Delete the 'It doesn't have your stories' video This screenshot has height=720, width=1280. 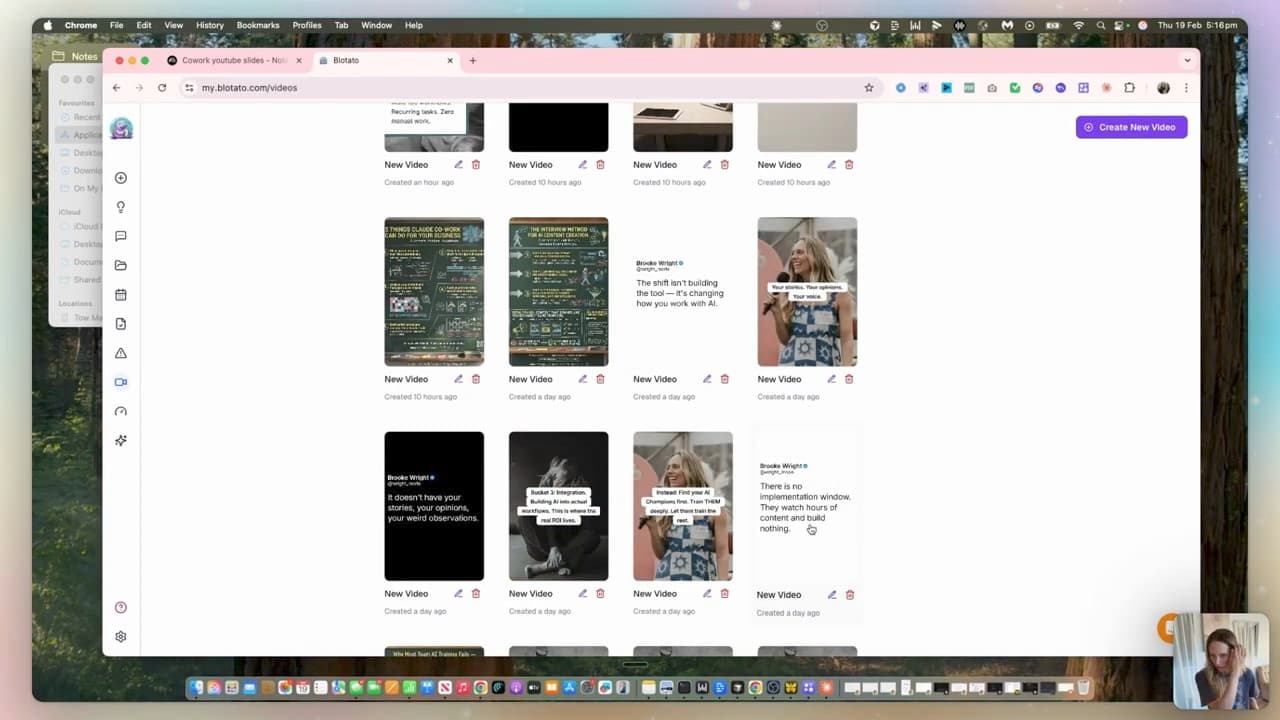click(476, 593)
